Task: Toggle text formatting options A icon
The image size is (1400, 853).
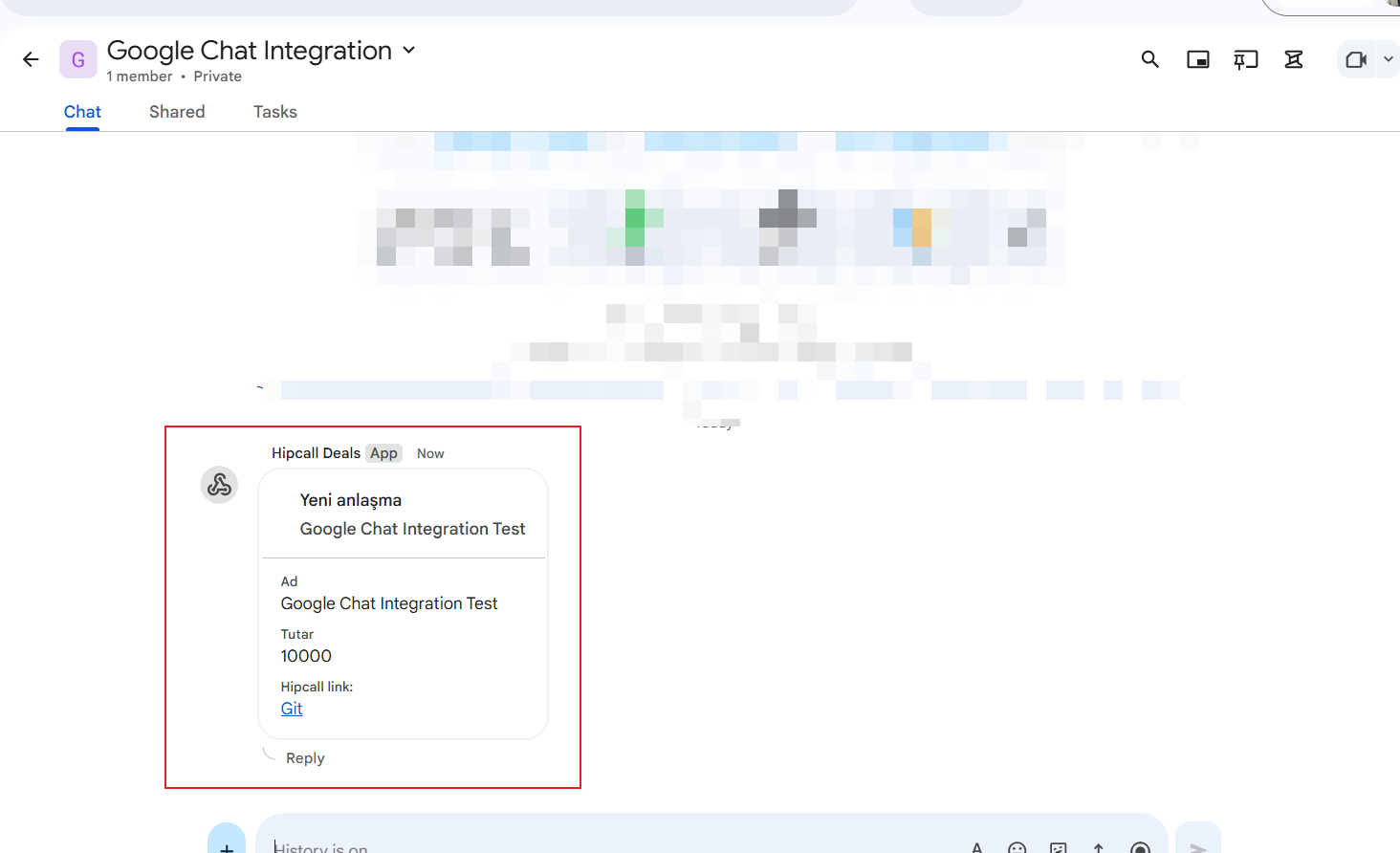Action: (x=976, y=847)
